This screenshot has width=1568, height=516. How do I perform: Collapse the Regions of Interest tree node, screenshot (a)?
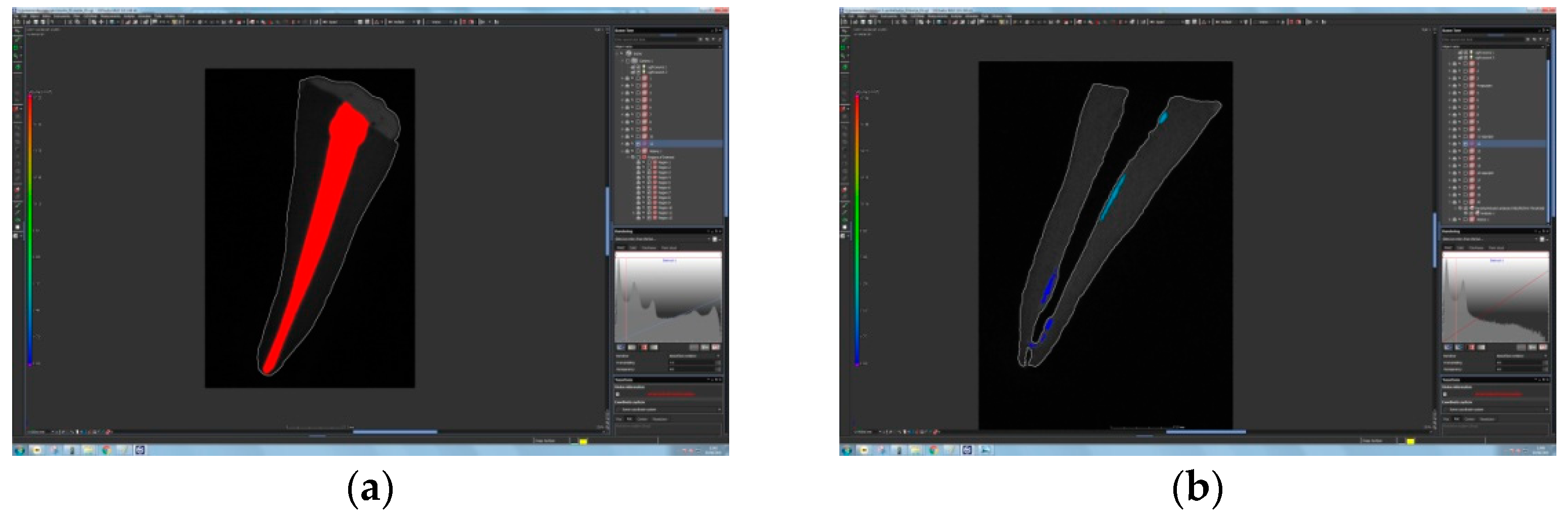tap(628, 157)
